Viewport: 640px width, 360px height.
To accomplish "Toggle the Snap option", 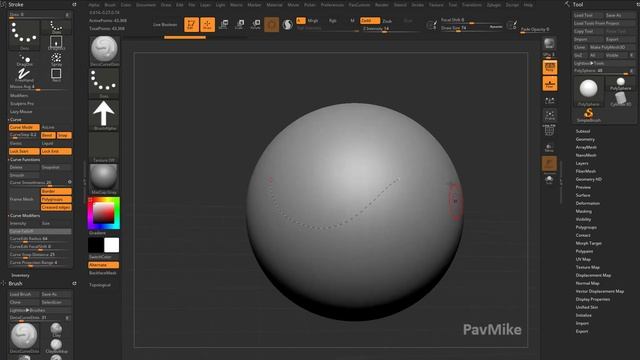I will tap(64, 135).
